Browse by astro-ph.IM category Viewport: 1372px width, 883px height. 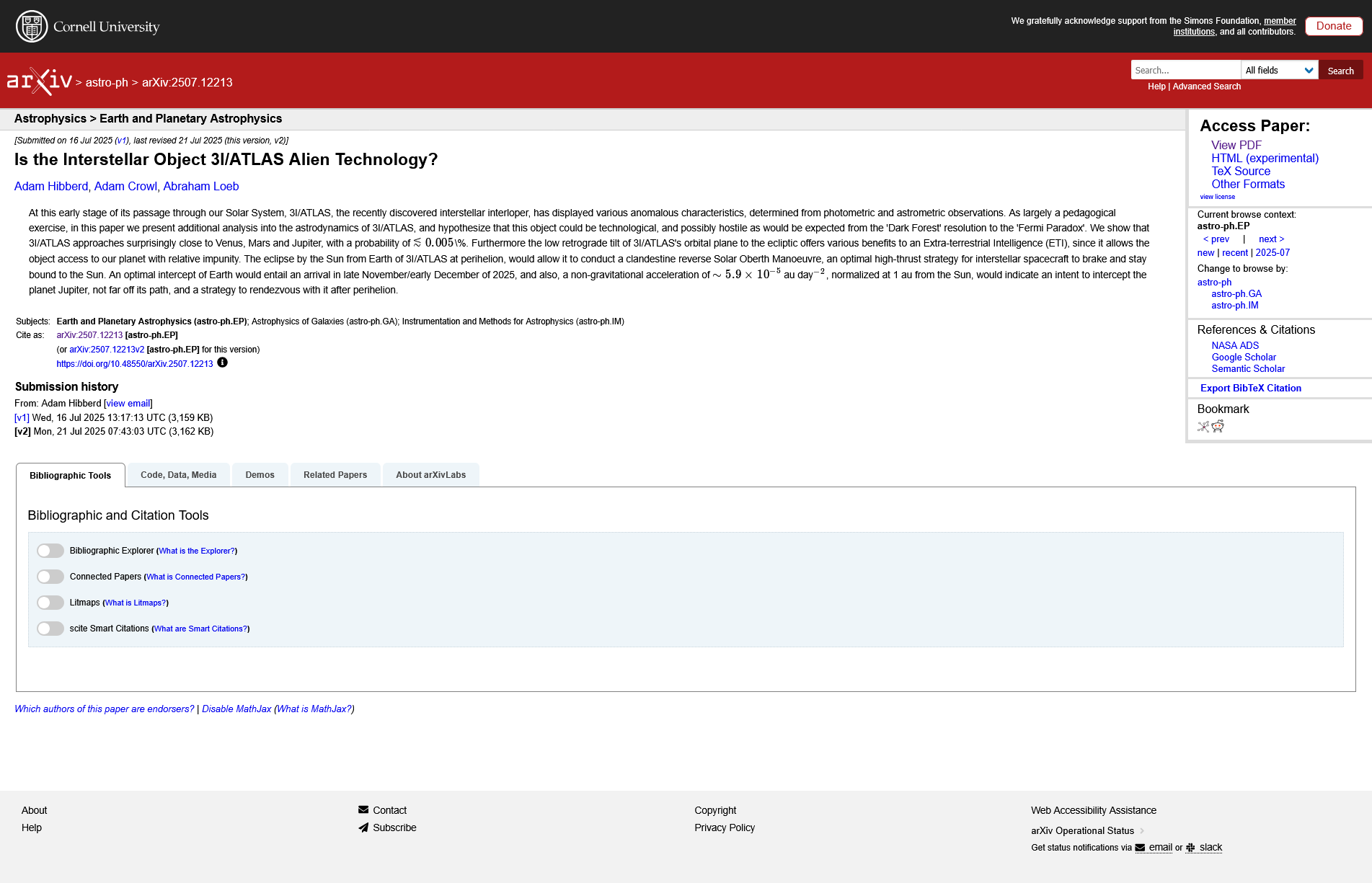pyautogui.click(x=1235, y=305)
